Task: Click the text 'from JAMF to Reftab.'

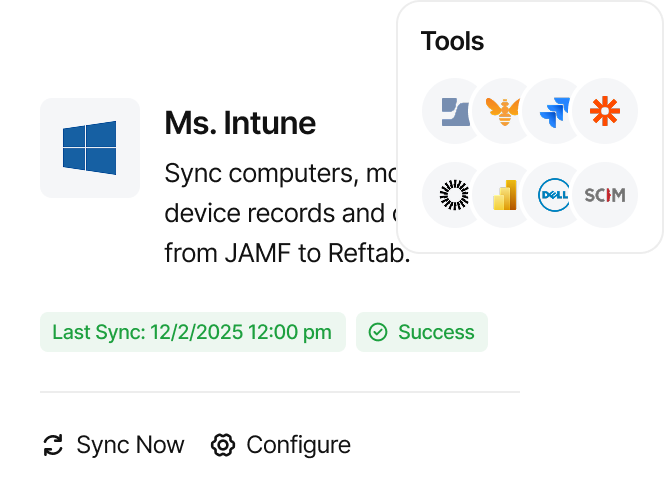Action: click(288, 253)
